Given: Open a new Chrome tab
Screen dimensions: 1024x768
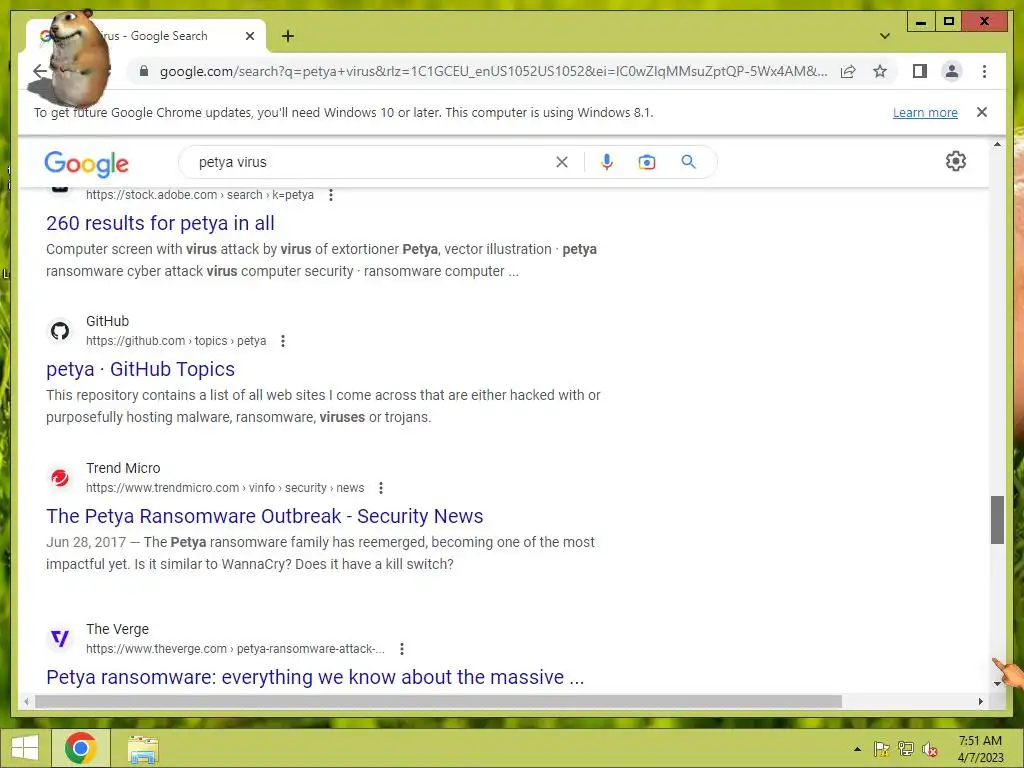Looking at the screenshot, I should tap(288, 36).
